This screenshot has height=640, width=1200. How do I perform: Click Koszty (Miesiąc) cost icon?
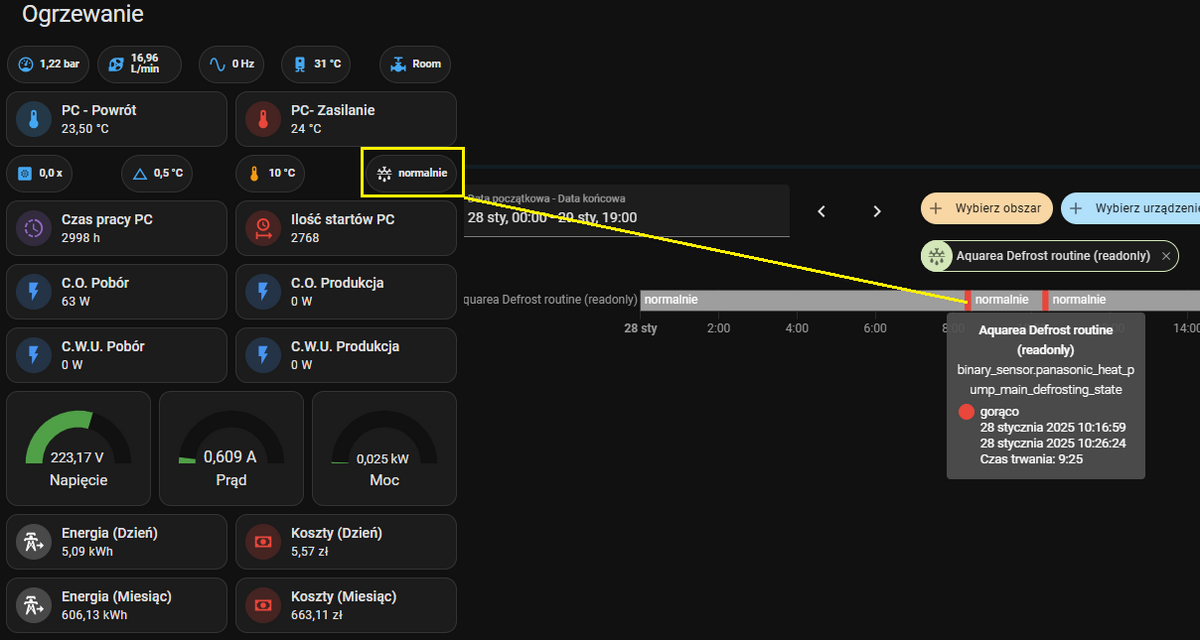[x=263, y=605]
